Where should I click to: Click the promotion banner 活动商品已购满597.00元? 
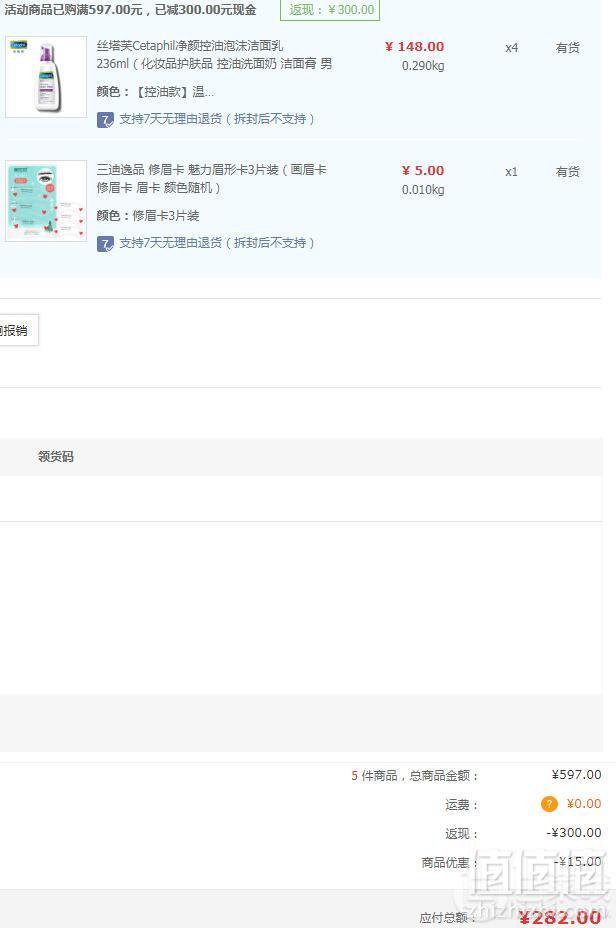(x=130, y=10)
